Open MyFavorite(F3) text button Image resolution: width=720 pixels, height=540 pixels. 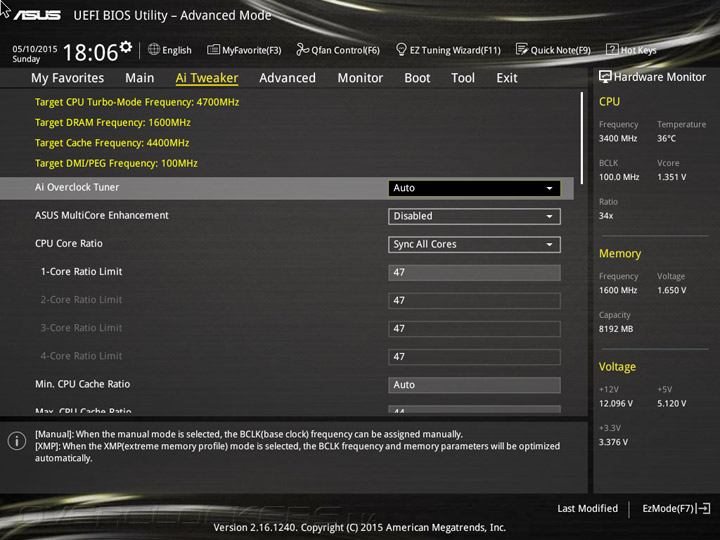[x=252, y=50]
